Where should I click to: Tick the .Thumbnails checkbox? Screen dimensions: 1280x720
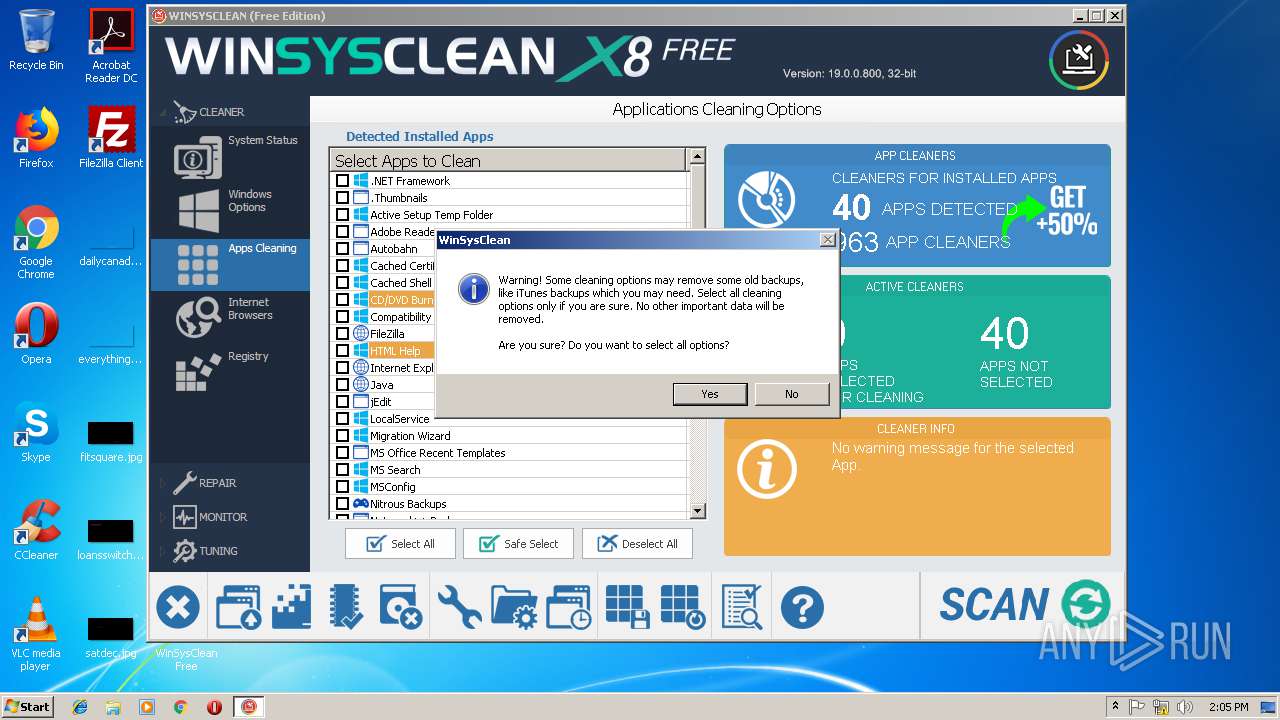342,198
